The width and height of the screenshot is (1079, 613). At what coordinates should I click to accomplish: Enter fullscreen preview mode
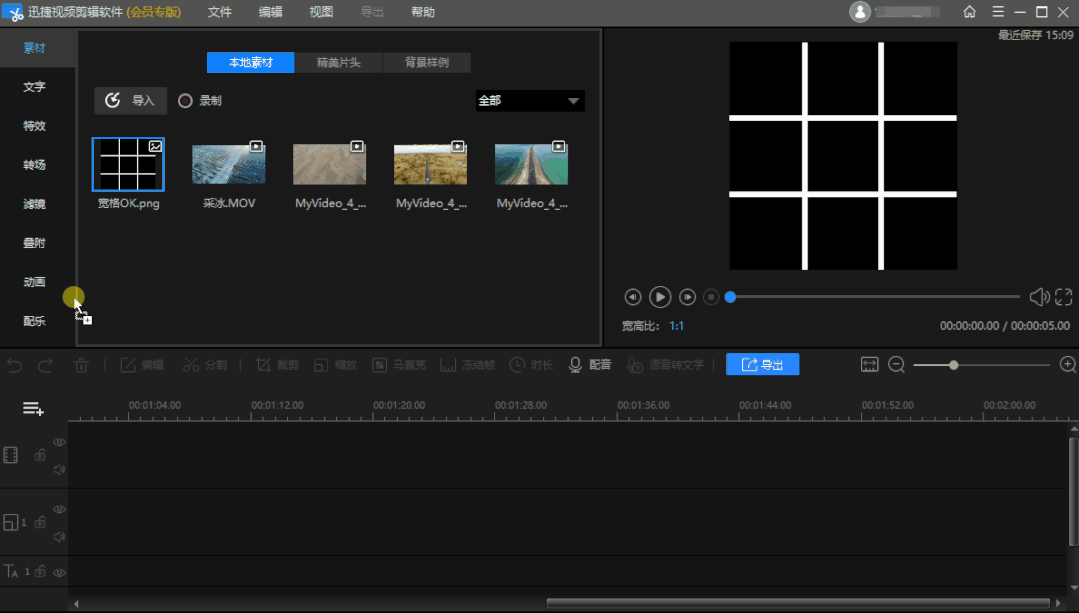pyautogui.click(x=1063, y=297)
